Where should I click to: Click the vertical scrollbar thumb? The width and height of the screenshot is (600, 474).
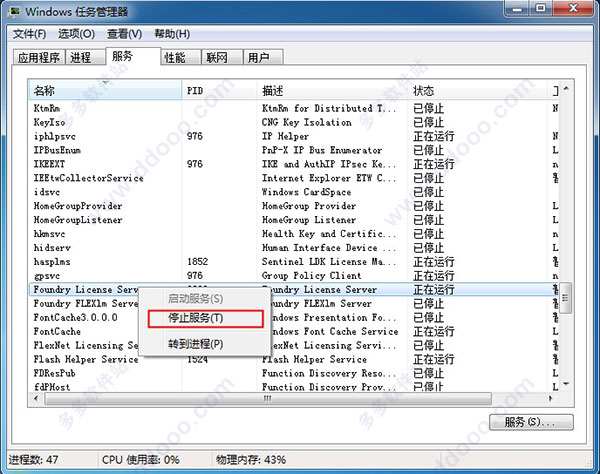click(566, 298)
